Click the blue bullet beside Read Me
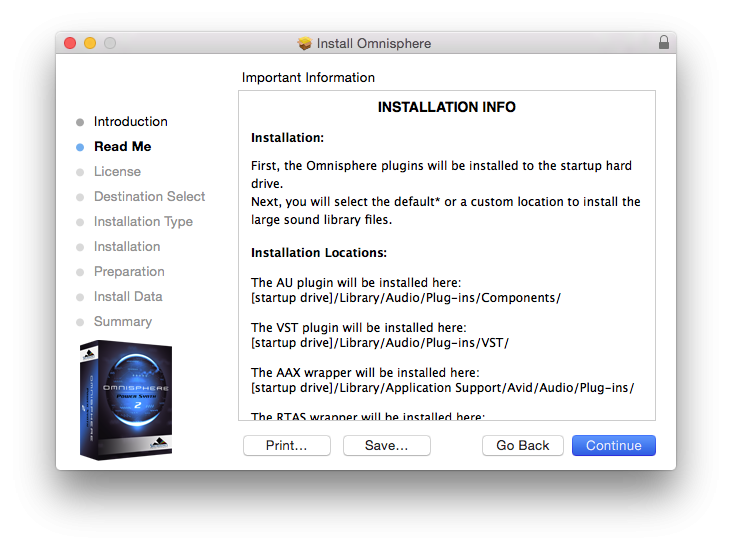Image resolution: width=732 pixels, height=550 pixels. point(80,147)
